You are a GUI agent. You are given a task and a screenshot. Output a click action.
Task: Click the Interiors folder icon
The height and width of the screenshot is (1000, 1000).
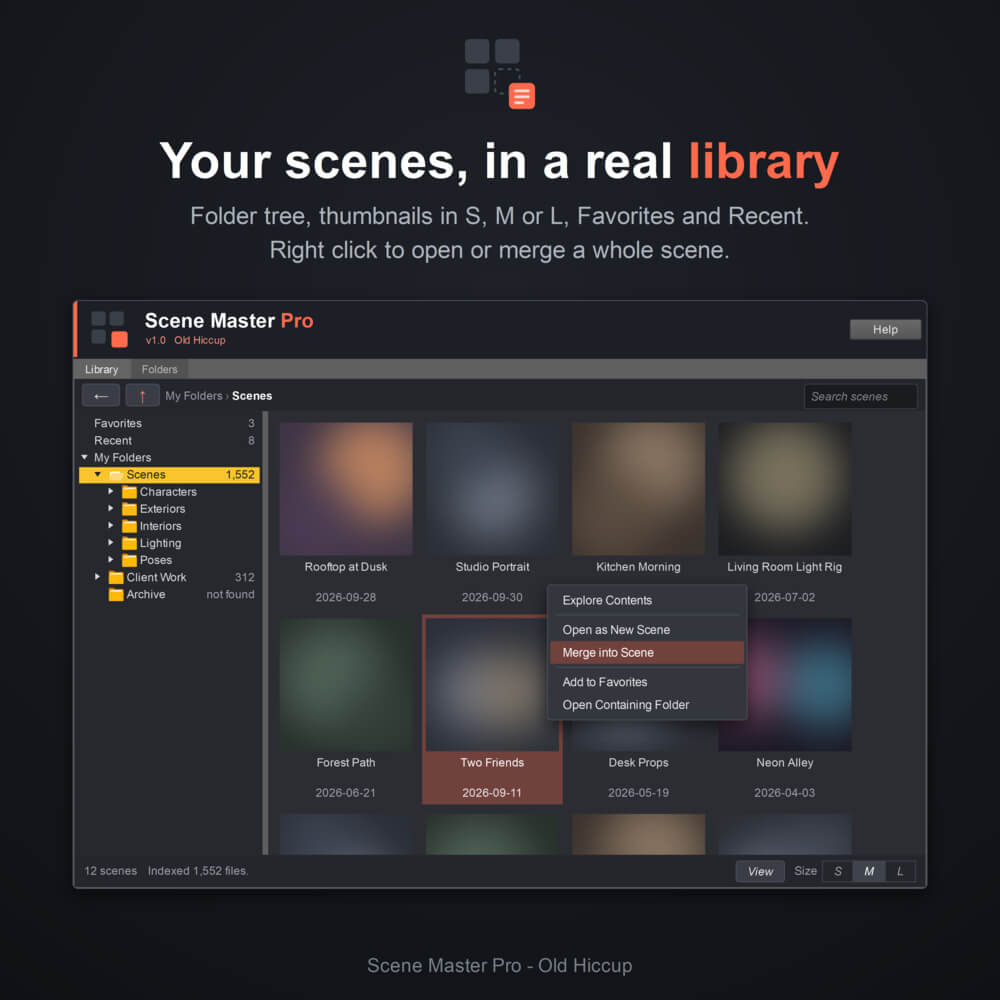[x=129, y=526]
